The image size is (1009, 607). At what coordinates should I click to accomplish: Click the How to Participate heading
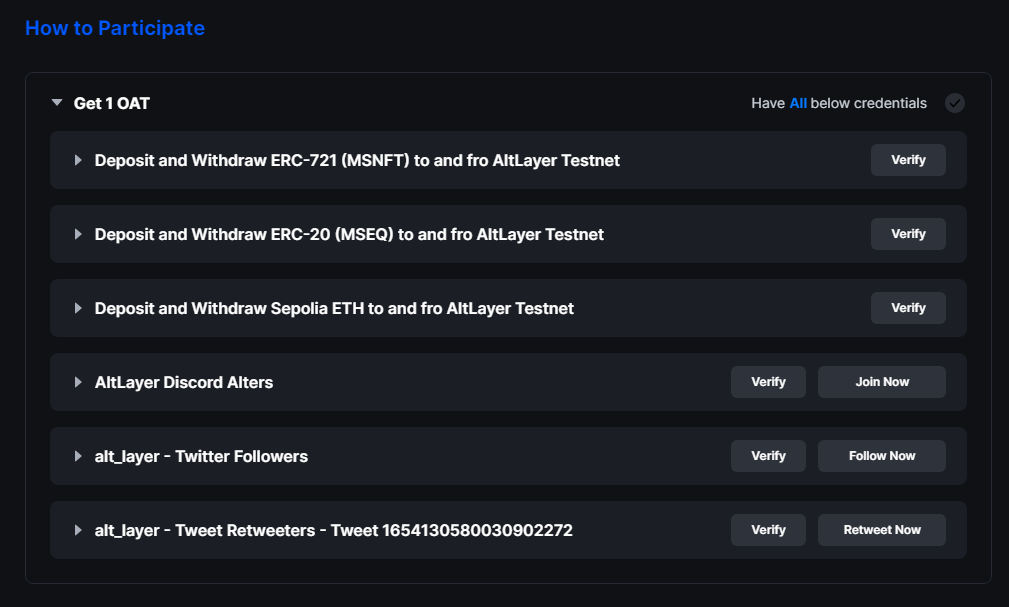coord(115,28)
